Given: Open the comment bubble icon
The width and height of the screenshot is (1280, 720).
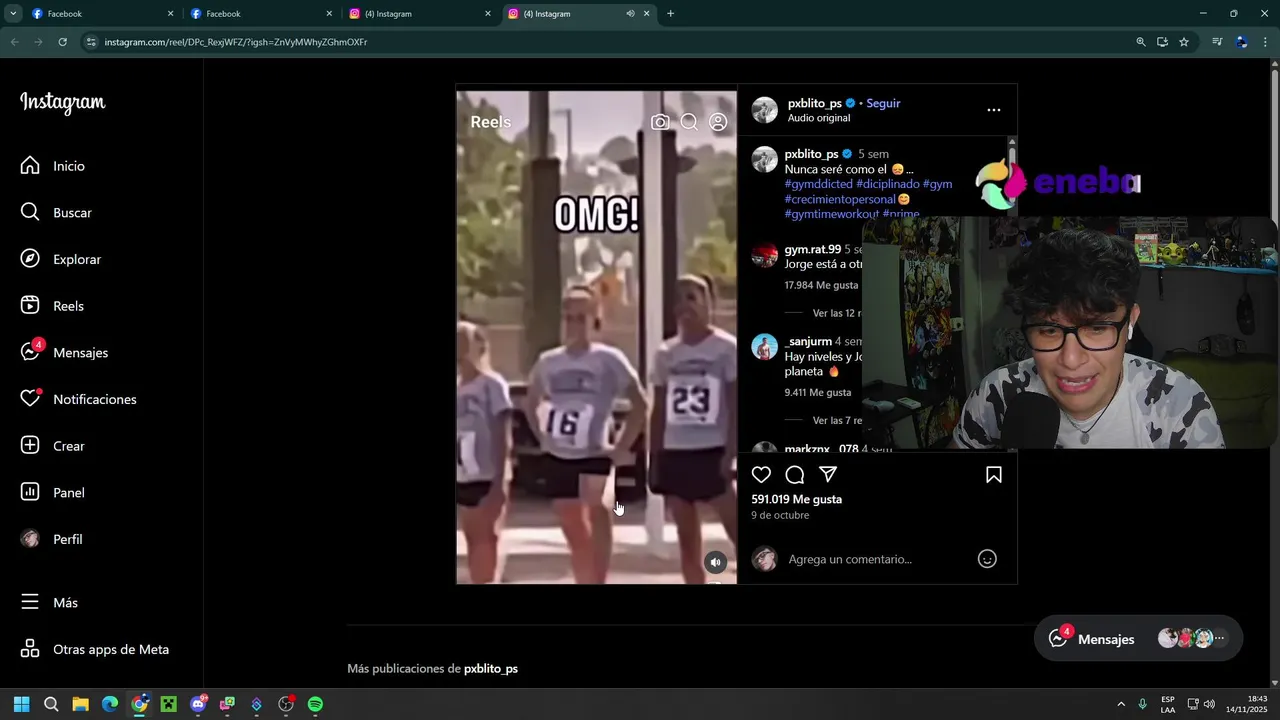Looking at the screenshot, I should pyautogui.click(x=795, y=475).
